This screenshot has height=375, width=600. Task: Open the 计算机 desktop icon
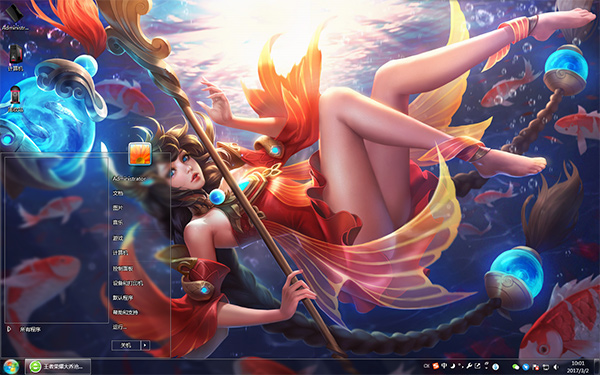pyautogui.click(x=15, y=57)
